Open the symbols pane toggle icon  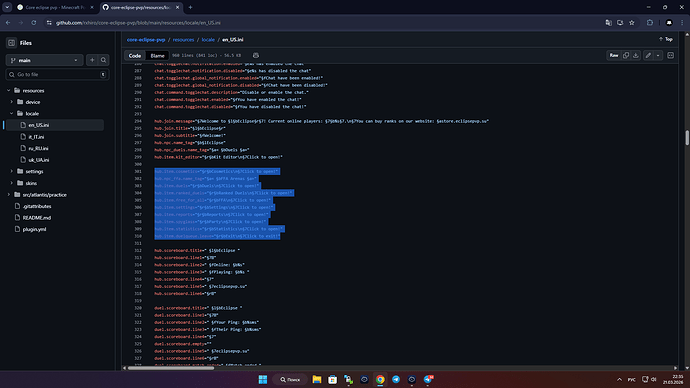(x=671, y=55)
